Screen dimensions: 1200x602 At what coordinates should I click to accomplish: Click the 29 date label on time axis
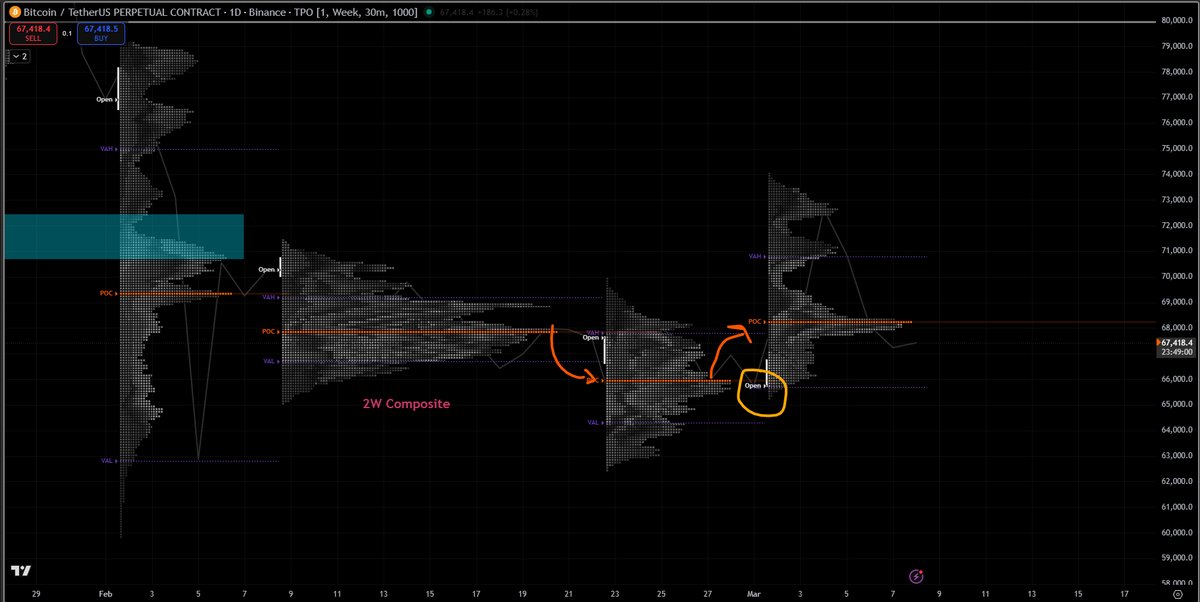pyautogui.click(x=36, y=592)
